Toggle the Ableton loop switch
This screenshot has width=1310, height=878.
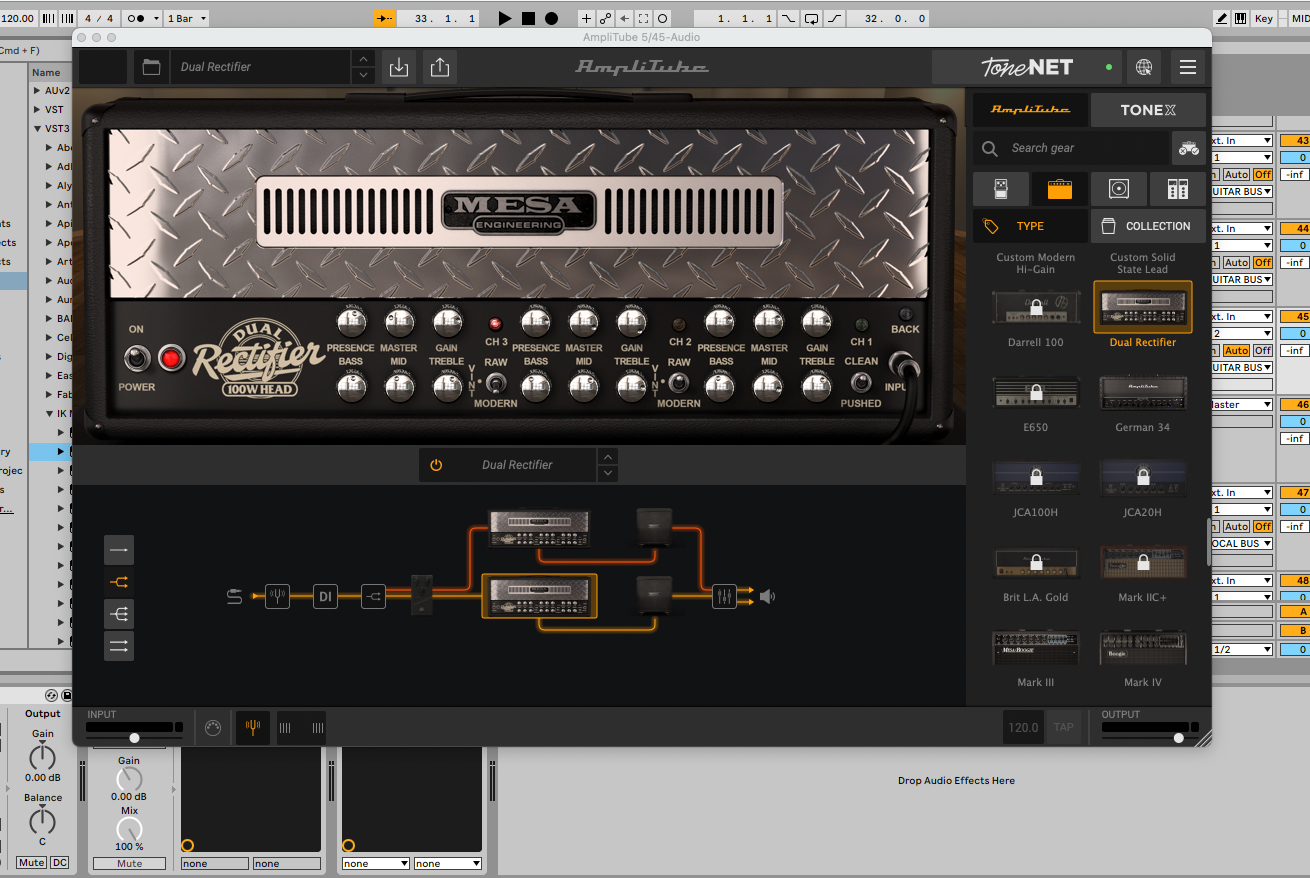point(810,18)
